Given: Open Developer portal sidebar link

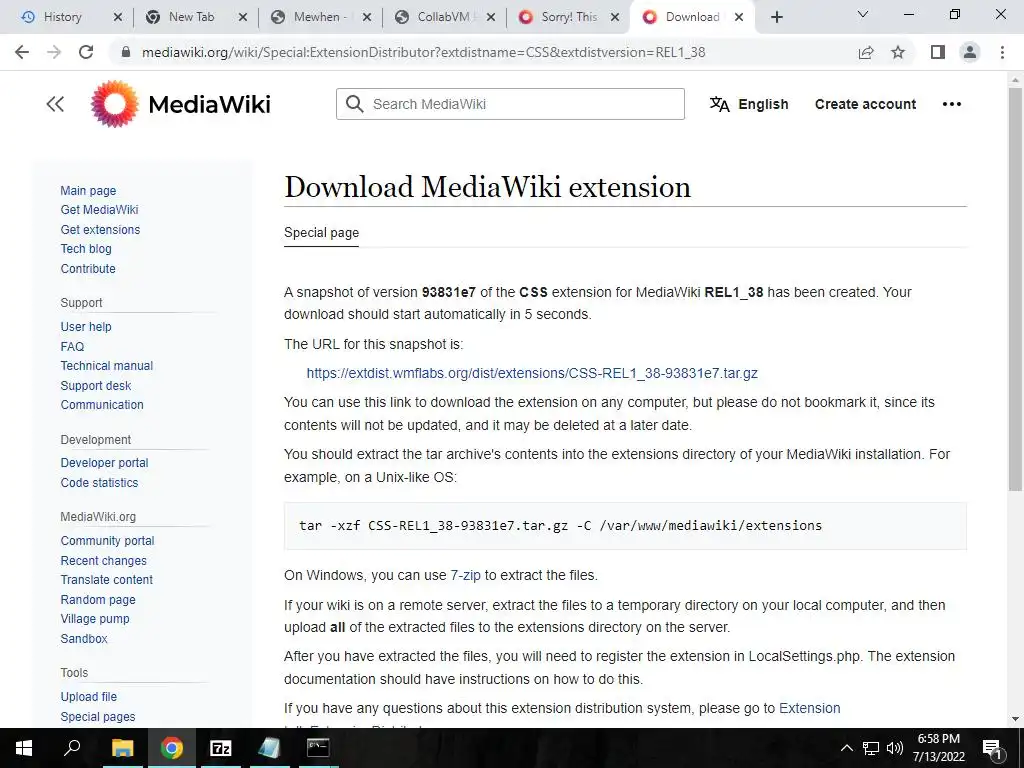Looking at the screenshot, I should pos(104,462).
